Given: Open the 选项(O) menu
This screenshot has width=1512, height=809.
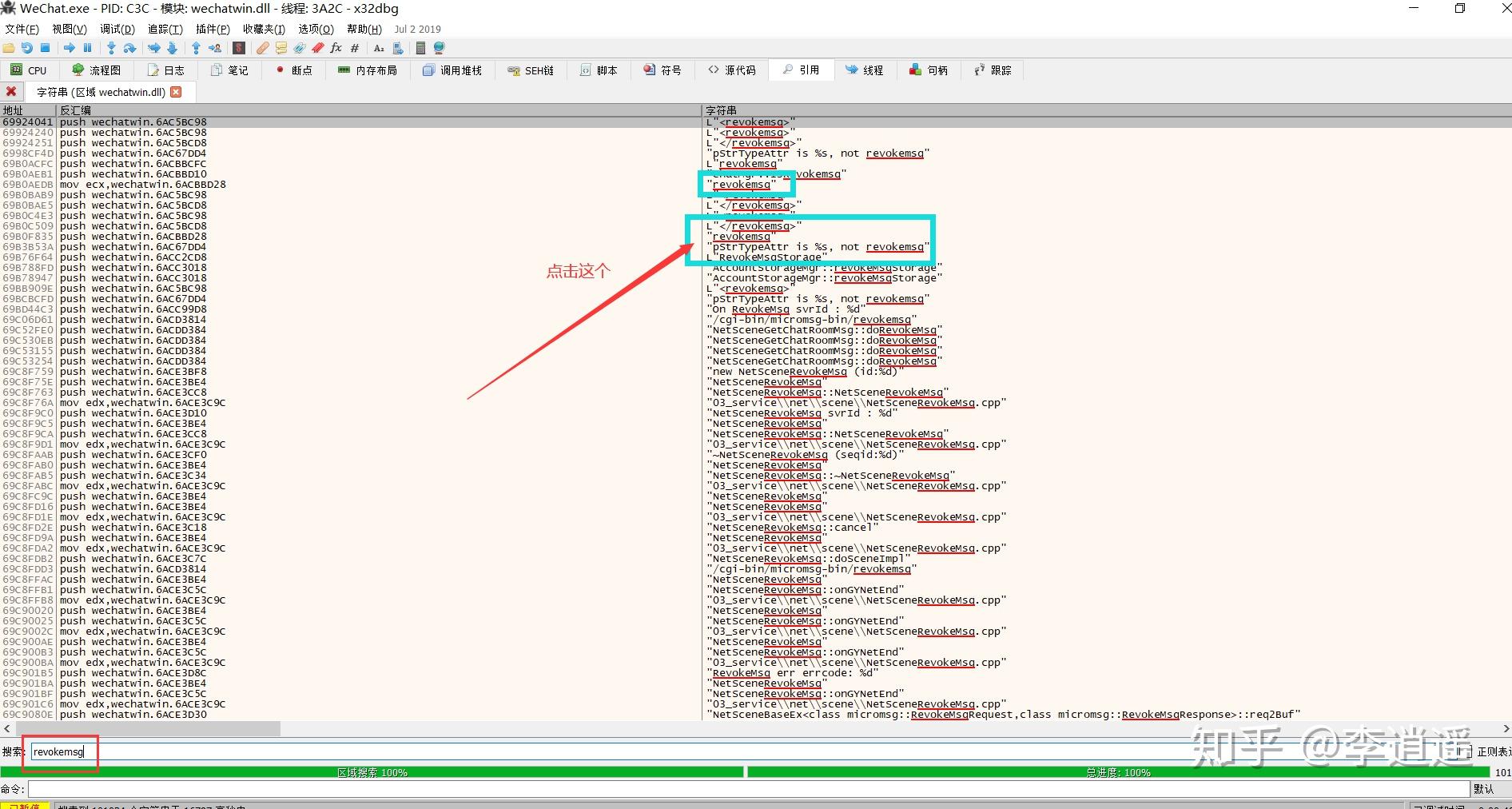Looking at the screenshot, I should coord(316,29).
